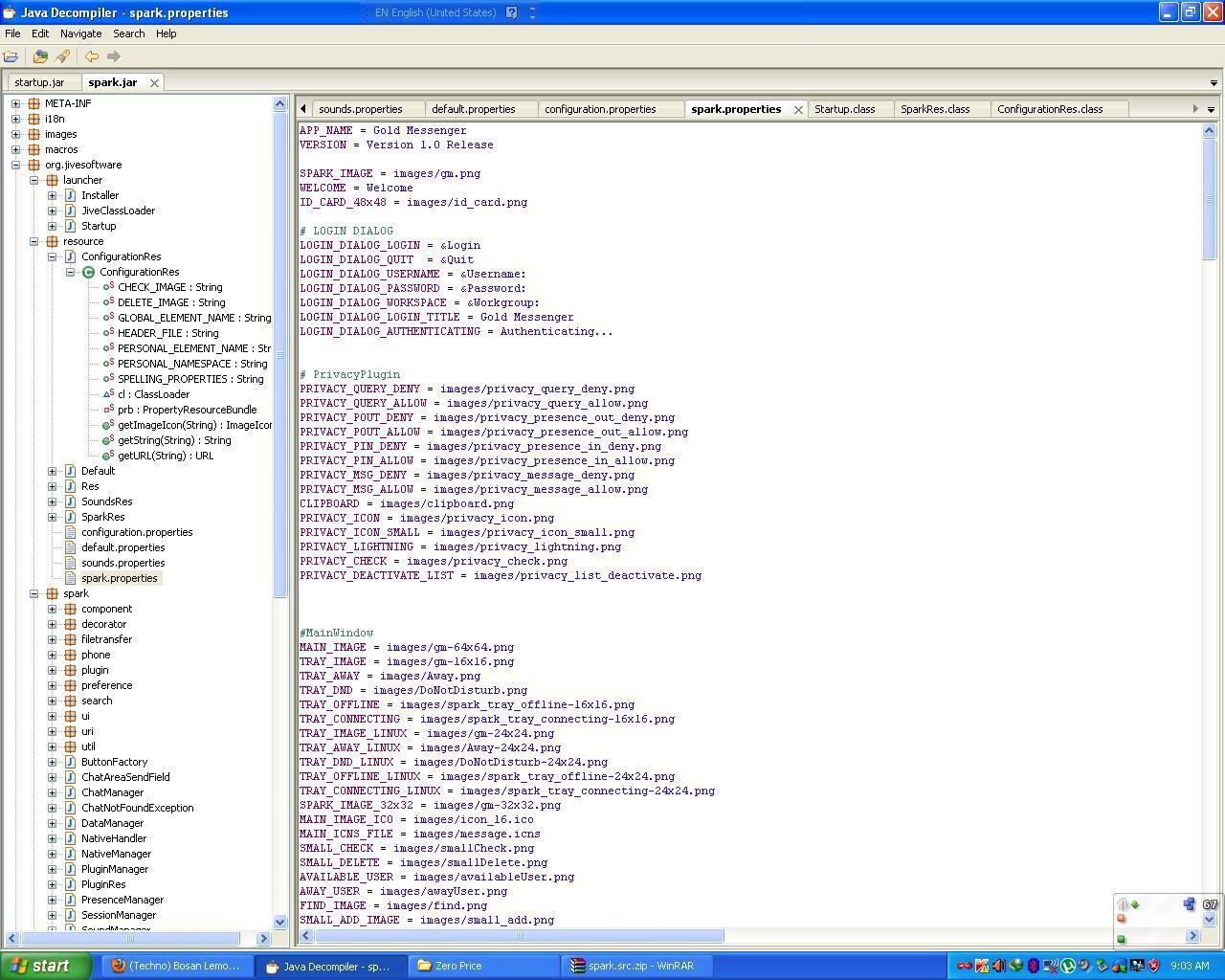Open the Navigate menu
The image size is (1225, 980).
click(x=80, y=33)
